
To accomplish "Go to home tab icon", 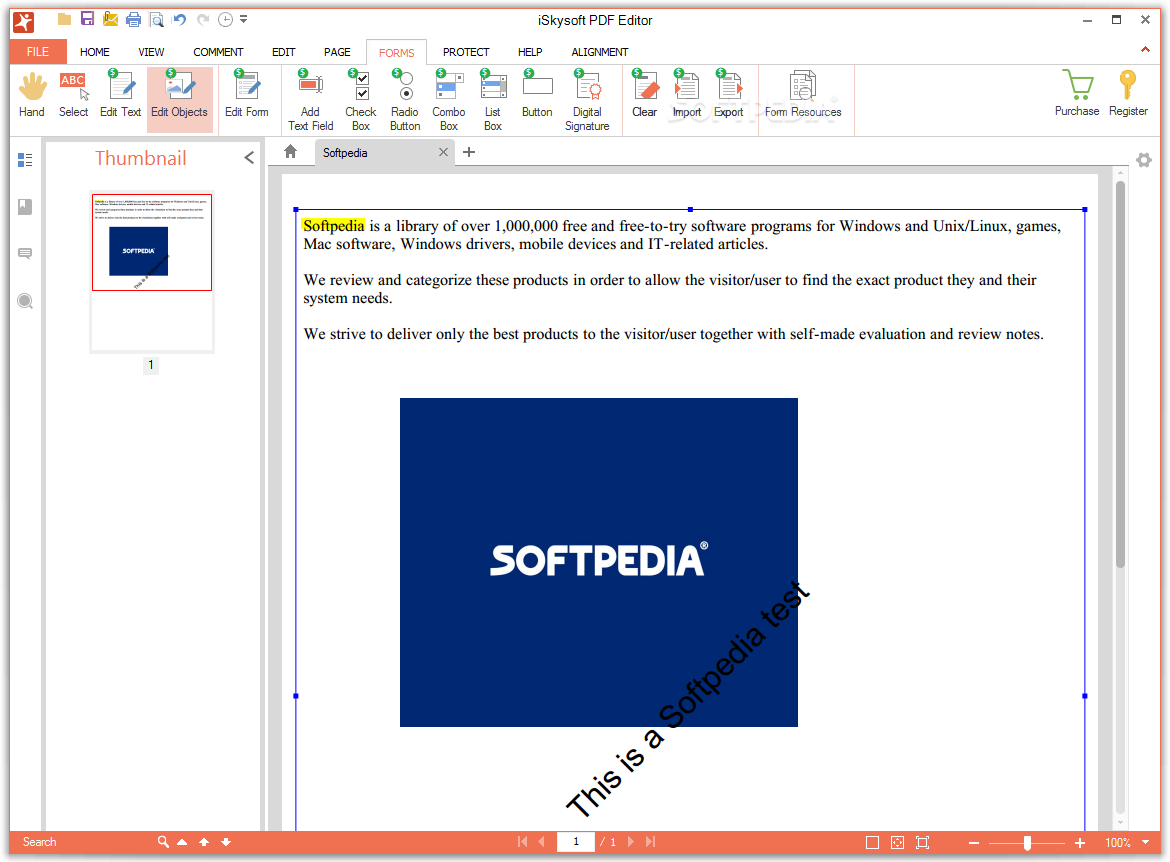I will [x=290, y=152].
